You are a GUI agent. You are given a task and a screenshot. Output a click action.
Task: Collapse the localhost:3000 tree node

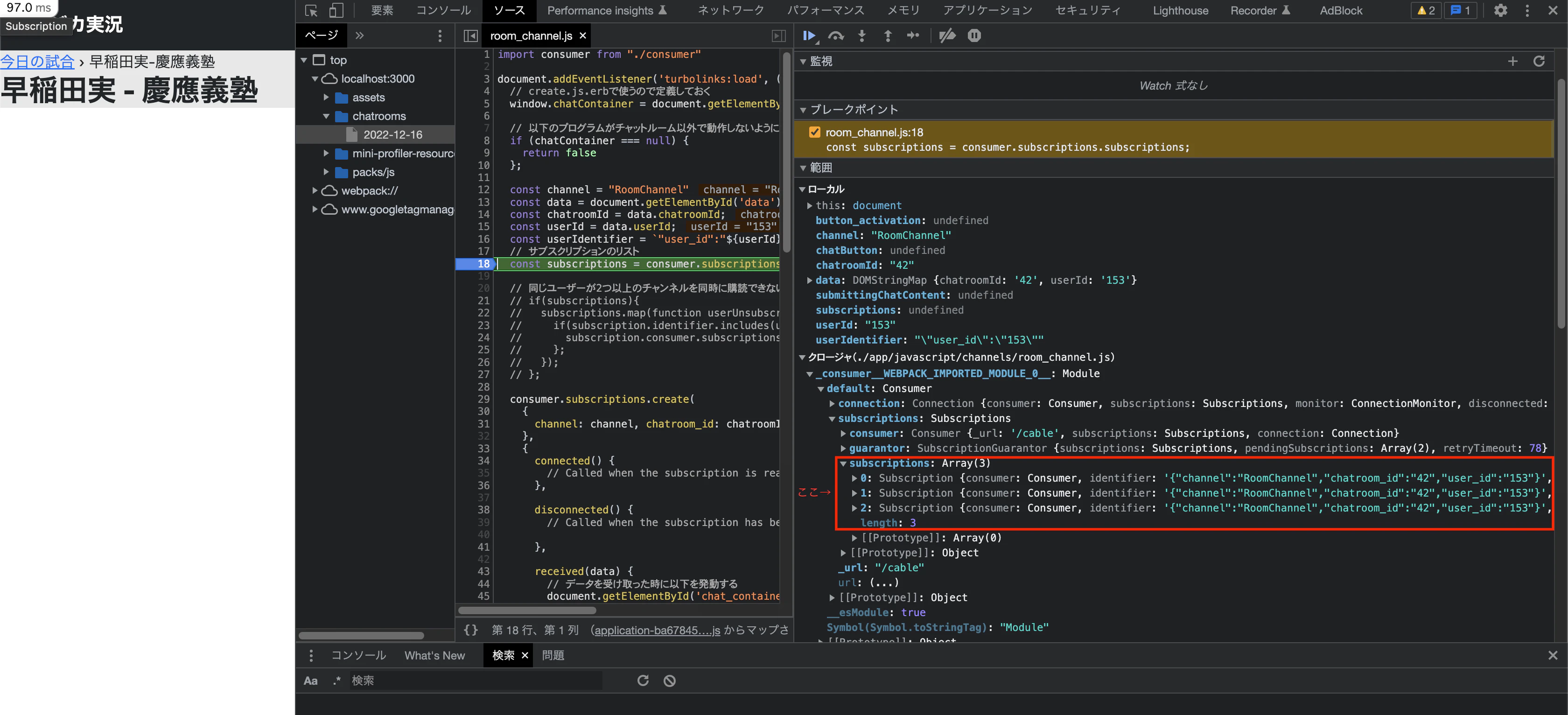pos(315,79)
